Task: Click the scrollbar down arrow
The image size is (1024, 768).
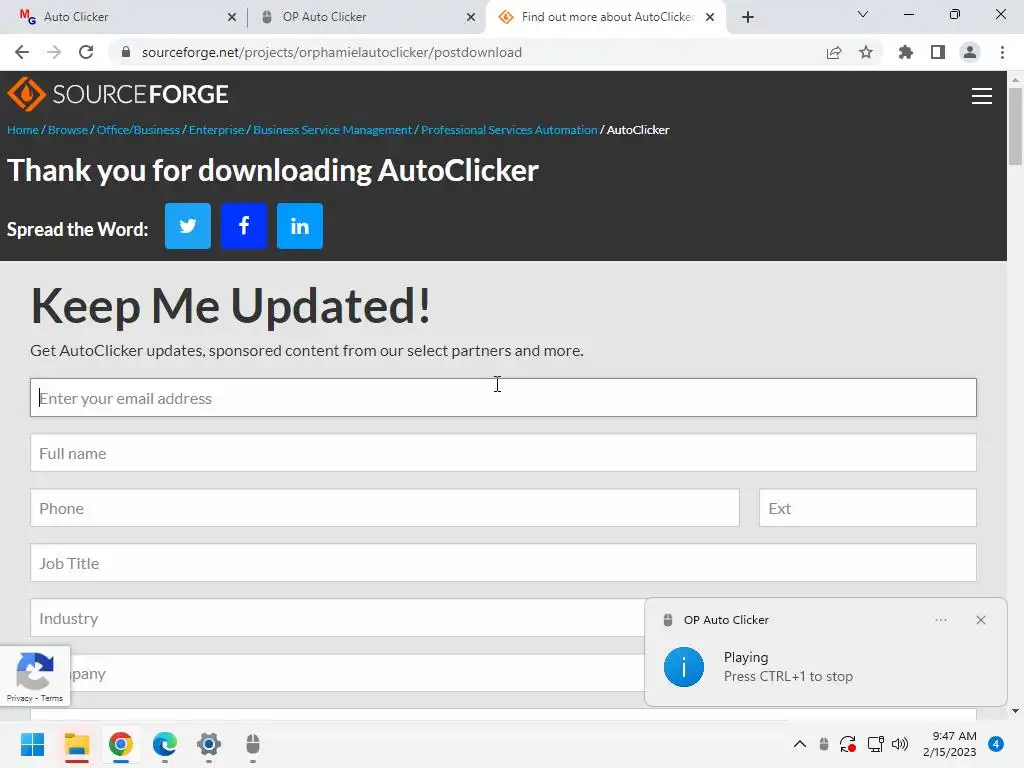Action: click(1015, 711)
